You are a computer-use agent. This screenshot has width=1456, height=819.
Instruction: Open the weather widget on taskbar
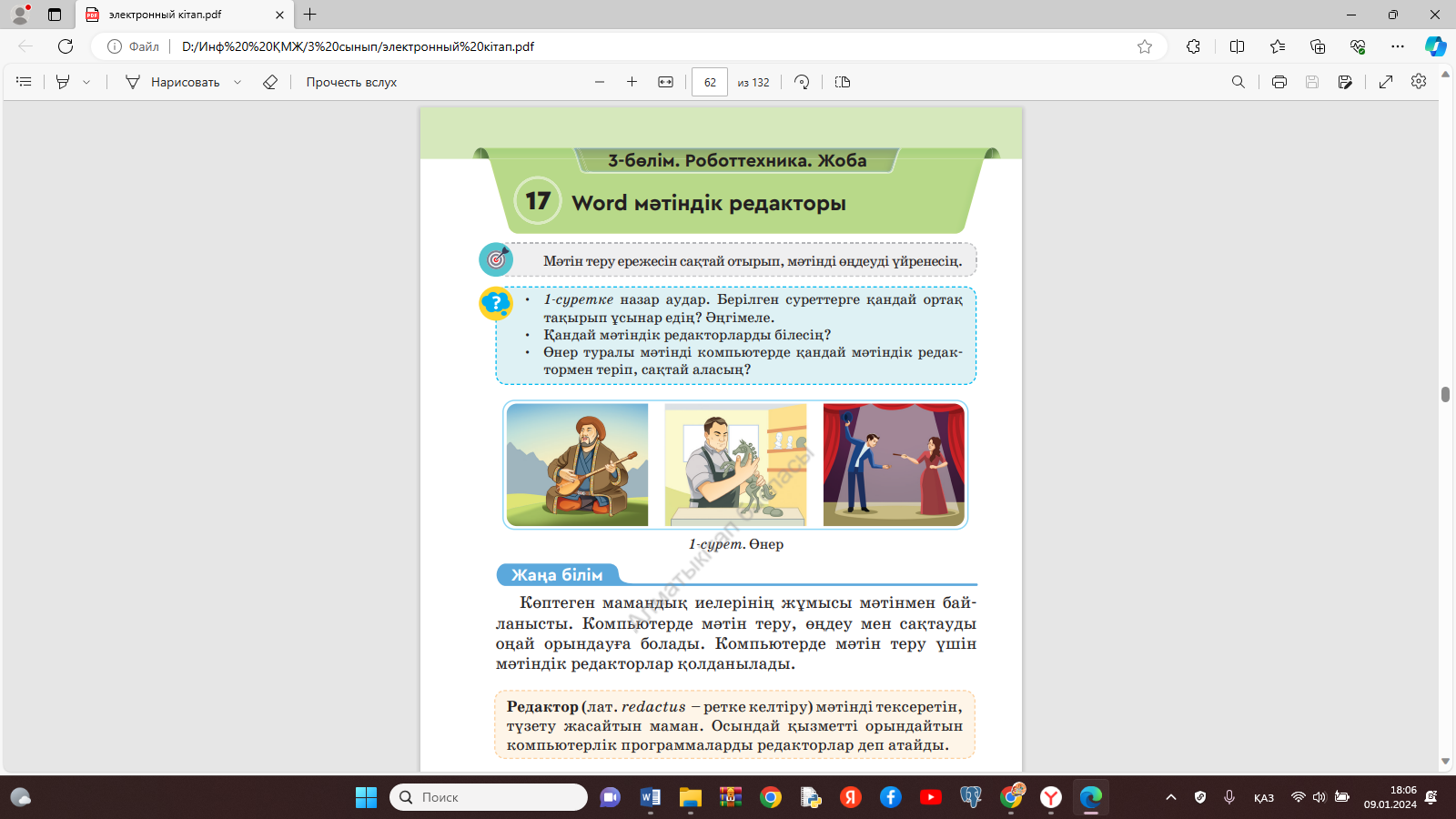click(x=21, y=797)
